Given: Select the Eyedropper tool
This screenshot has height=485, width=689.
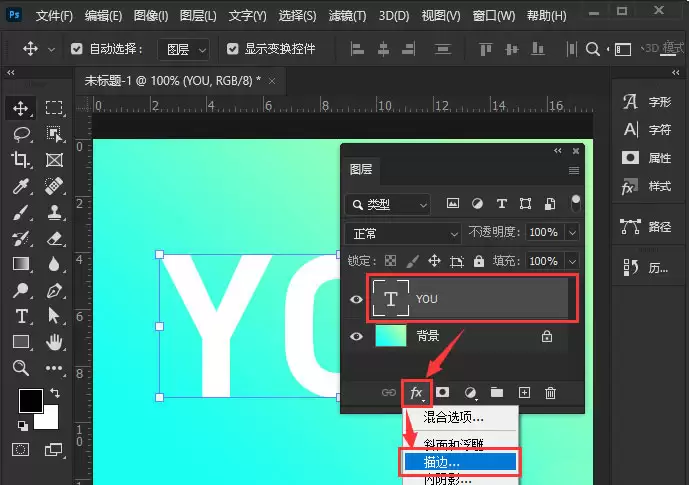Looking at the screenshot, I should 21,186.
